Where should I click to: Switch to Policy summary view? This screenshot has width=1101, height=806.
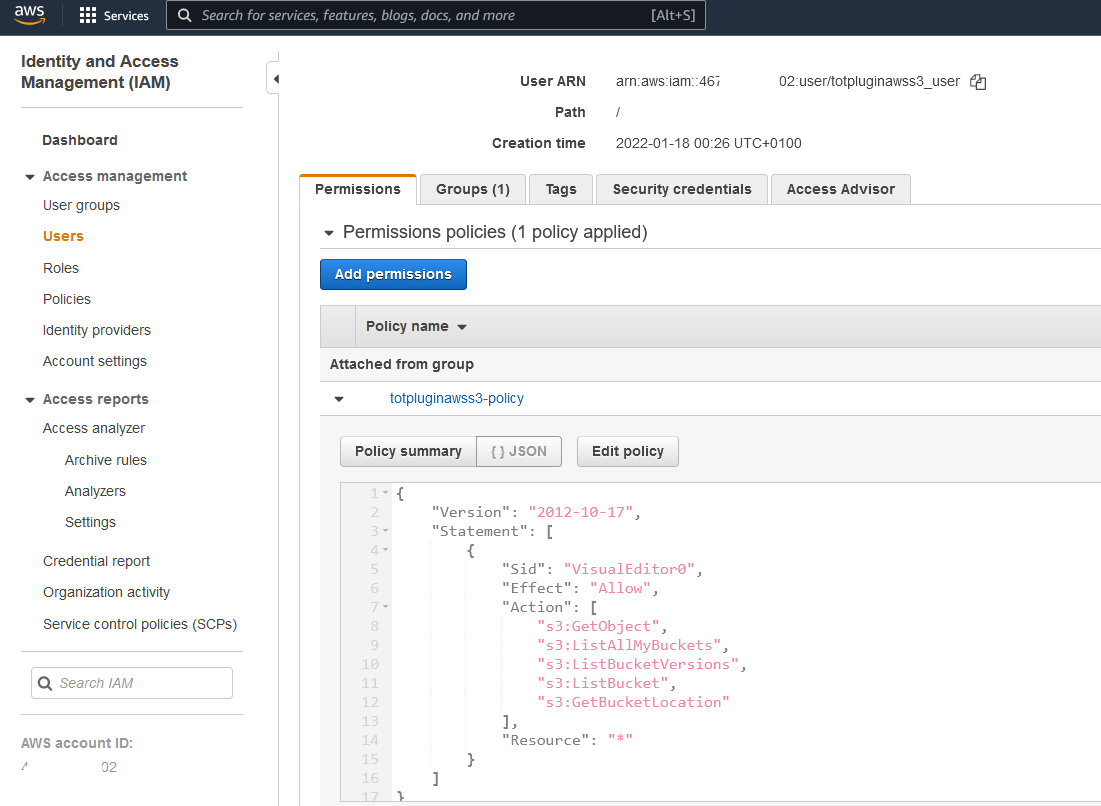[408, 451]
